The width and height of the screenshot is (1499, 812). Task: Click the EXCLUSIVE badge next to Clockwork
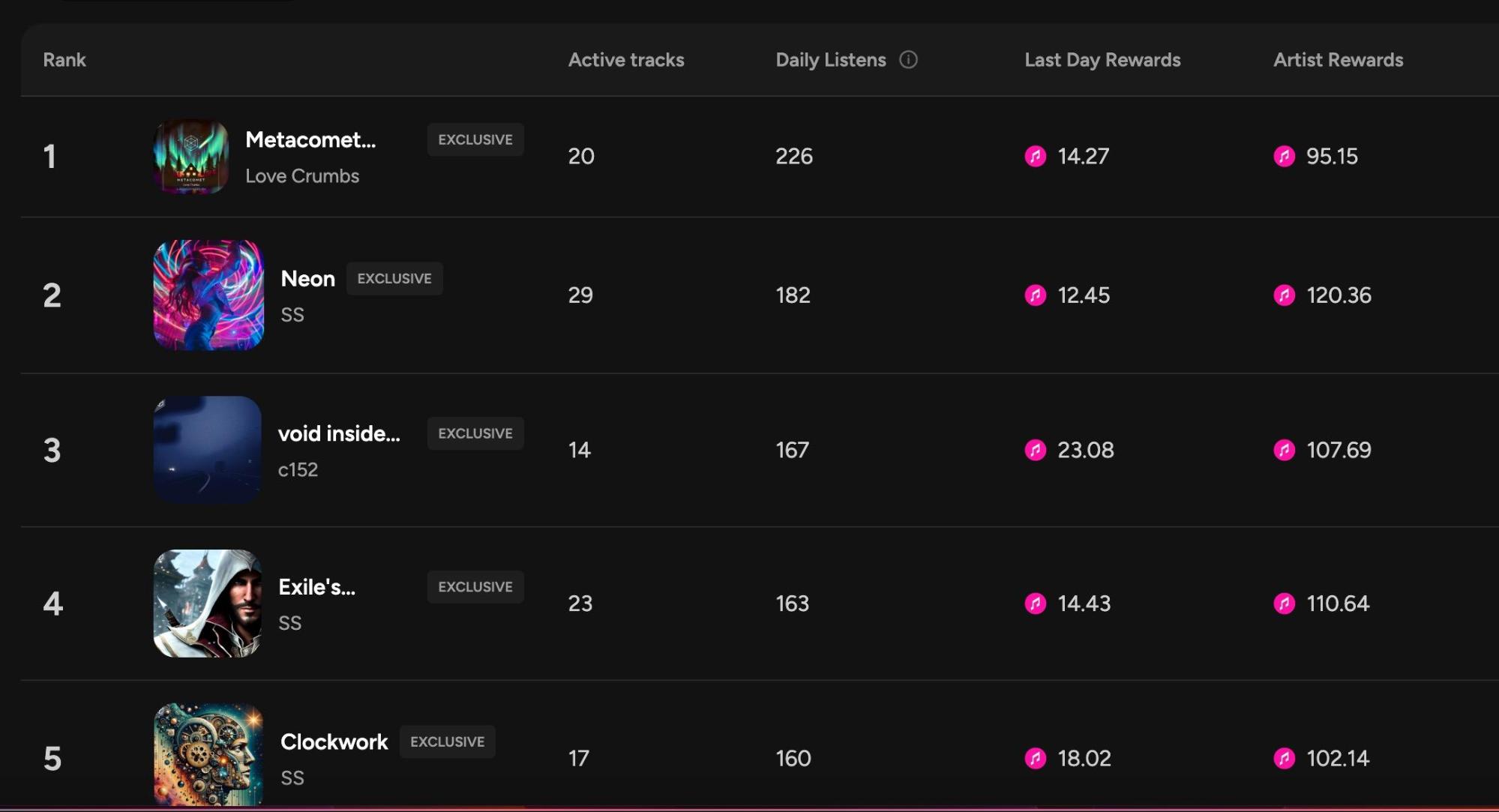coord(447,742)
